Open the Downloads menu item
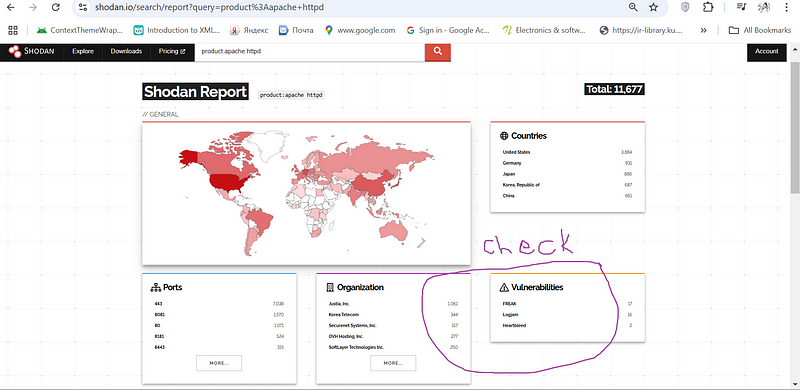 tap(126, 52)
